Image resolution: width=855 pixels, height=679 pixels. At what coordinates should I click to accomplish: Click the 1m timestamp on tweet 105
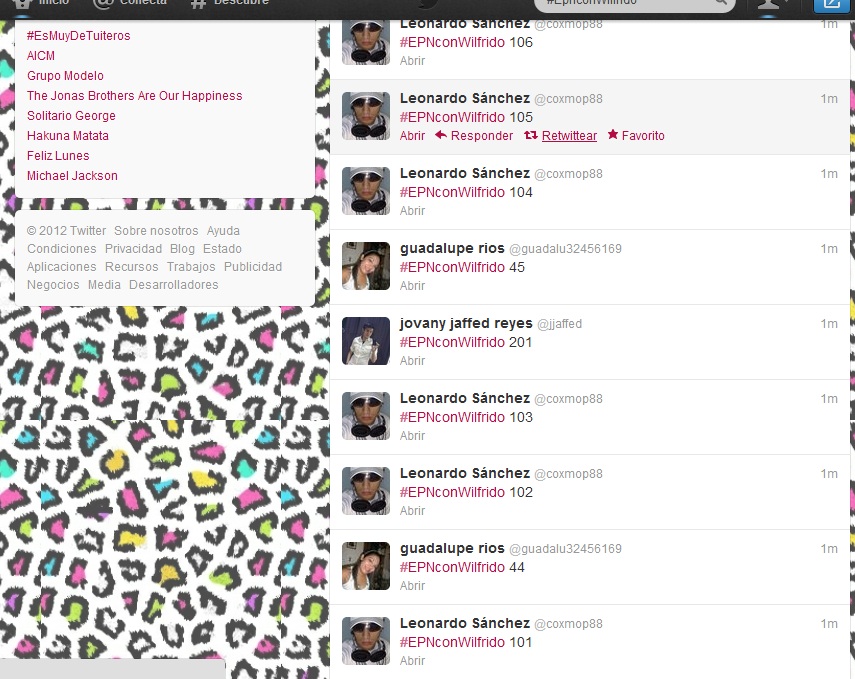[x=829, y=99]
